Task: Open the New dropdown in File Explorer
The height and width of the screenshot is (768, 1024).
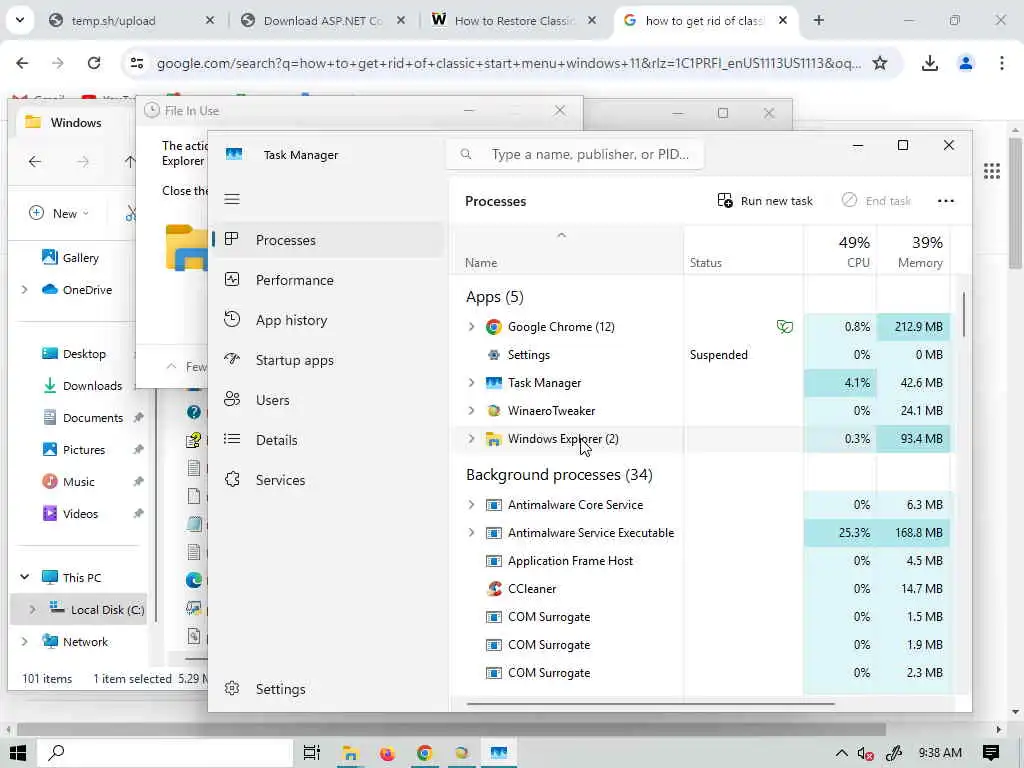Action: pos(59,213)
